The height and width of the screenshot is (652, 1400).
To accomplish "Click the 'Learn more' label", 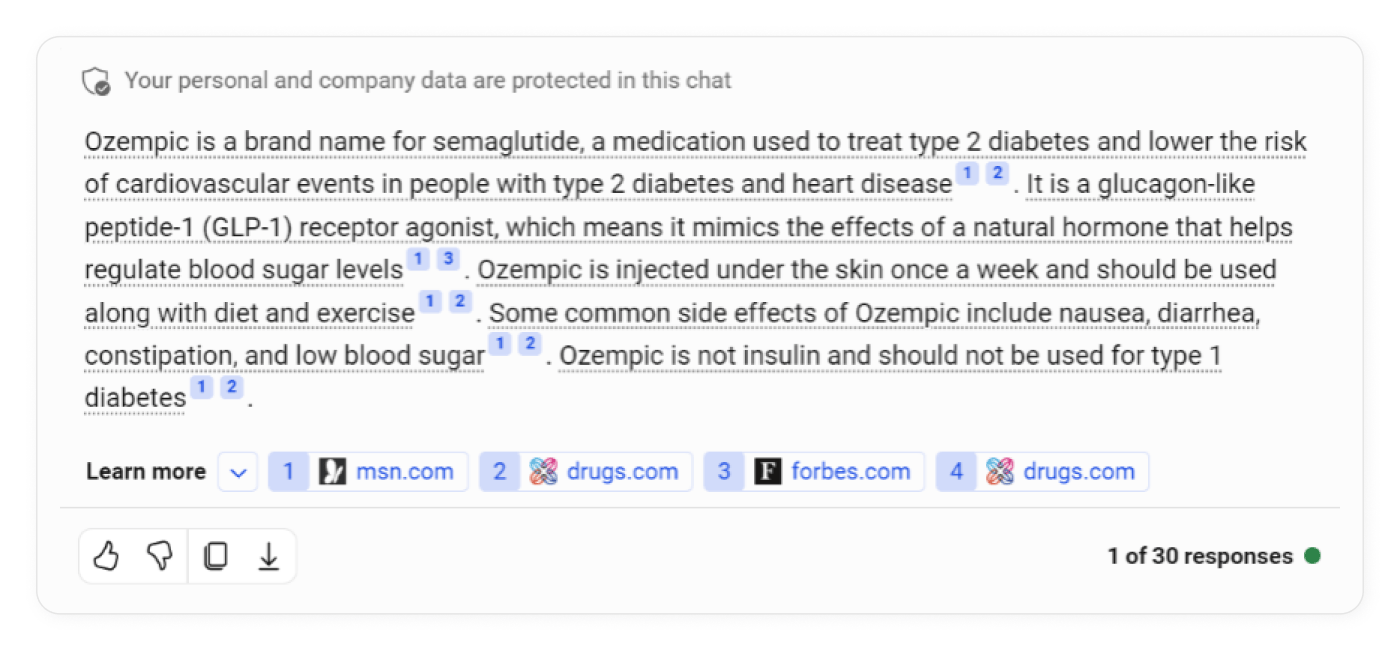I will (146, 472).
